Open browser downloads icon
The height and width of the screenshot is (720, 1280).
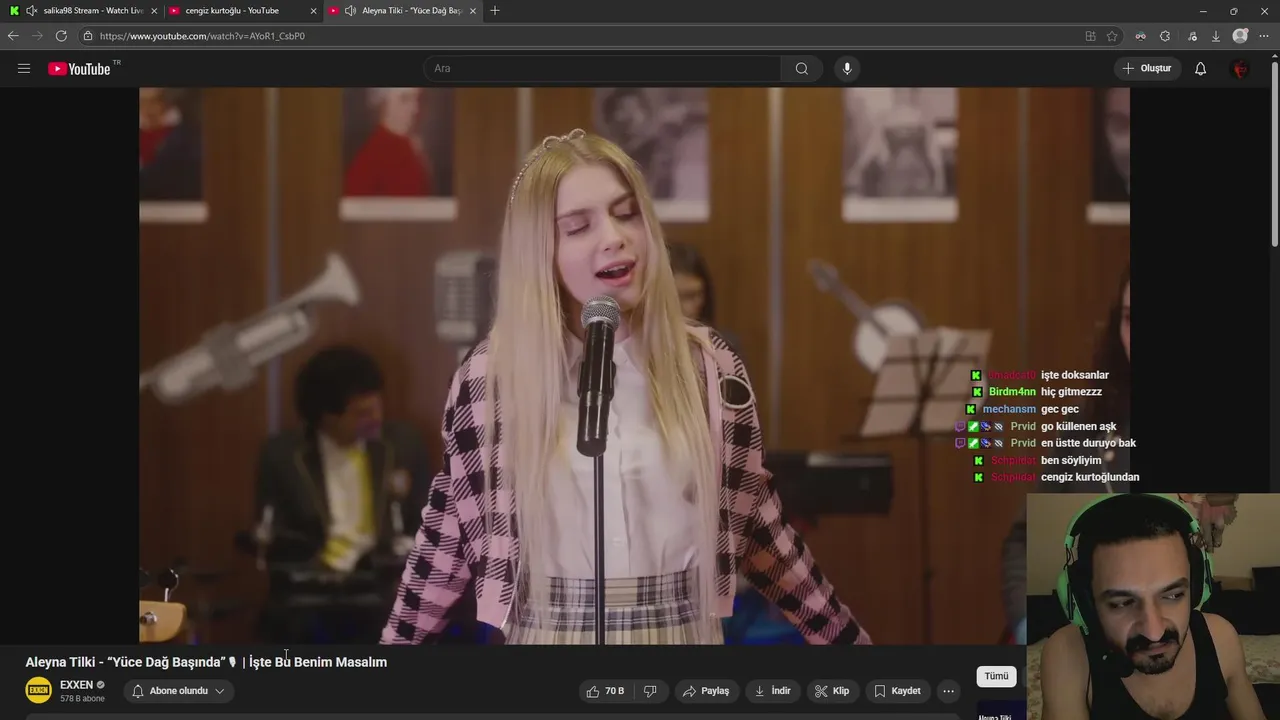click(1216, 36)
